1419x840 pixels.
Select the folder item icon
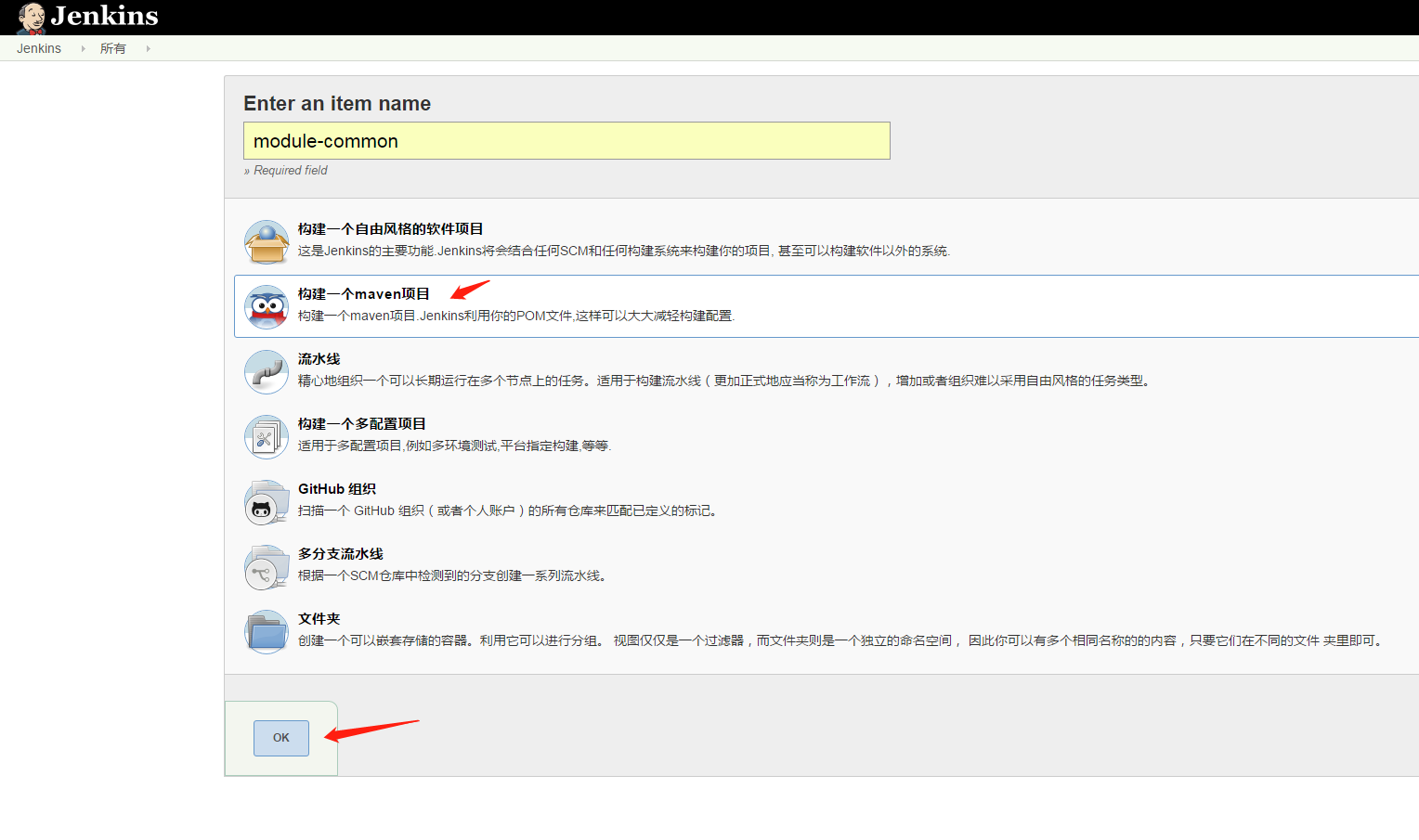267,631
